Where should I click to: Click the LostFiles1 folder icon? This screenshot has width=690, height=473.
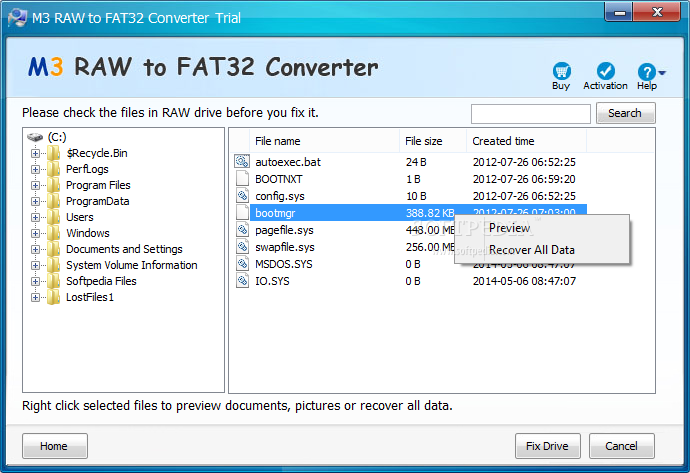pyautogui.click(x=54, y=297)
